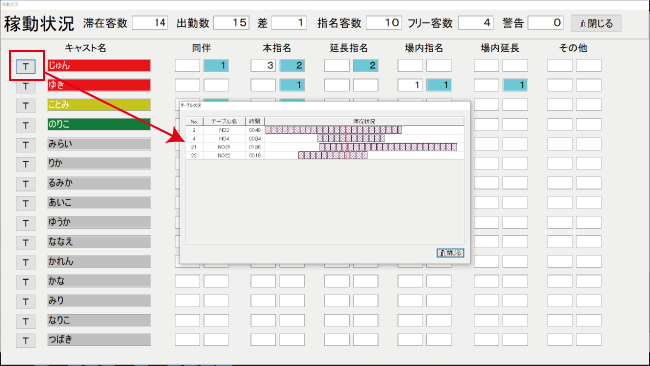Click the テーブル名 column header in popup
Image resolution: width=650 pixels, height=366 pixels.
(x=224, y=121)
